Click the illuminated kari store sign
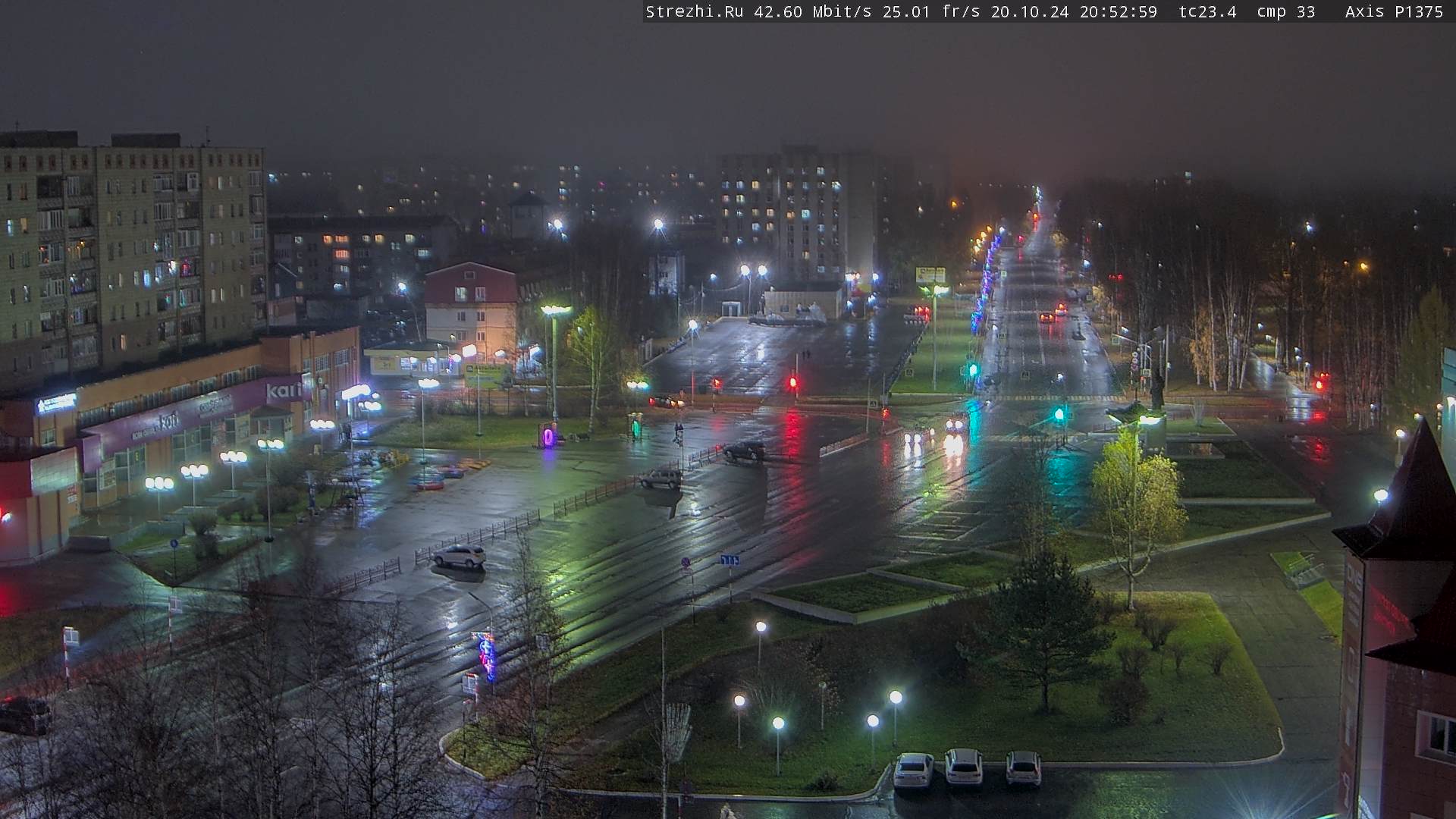This screenshot has height=819, width=1456. pyautogui.click(x=283, y=391)
